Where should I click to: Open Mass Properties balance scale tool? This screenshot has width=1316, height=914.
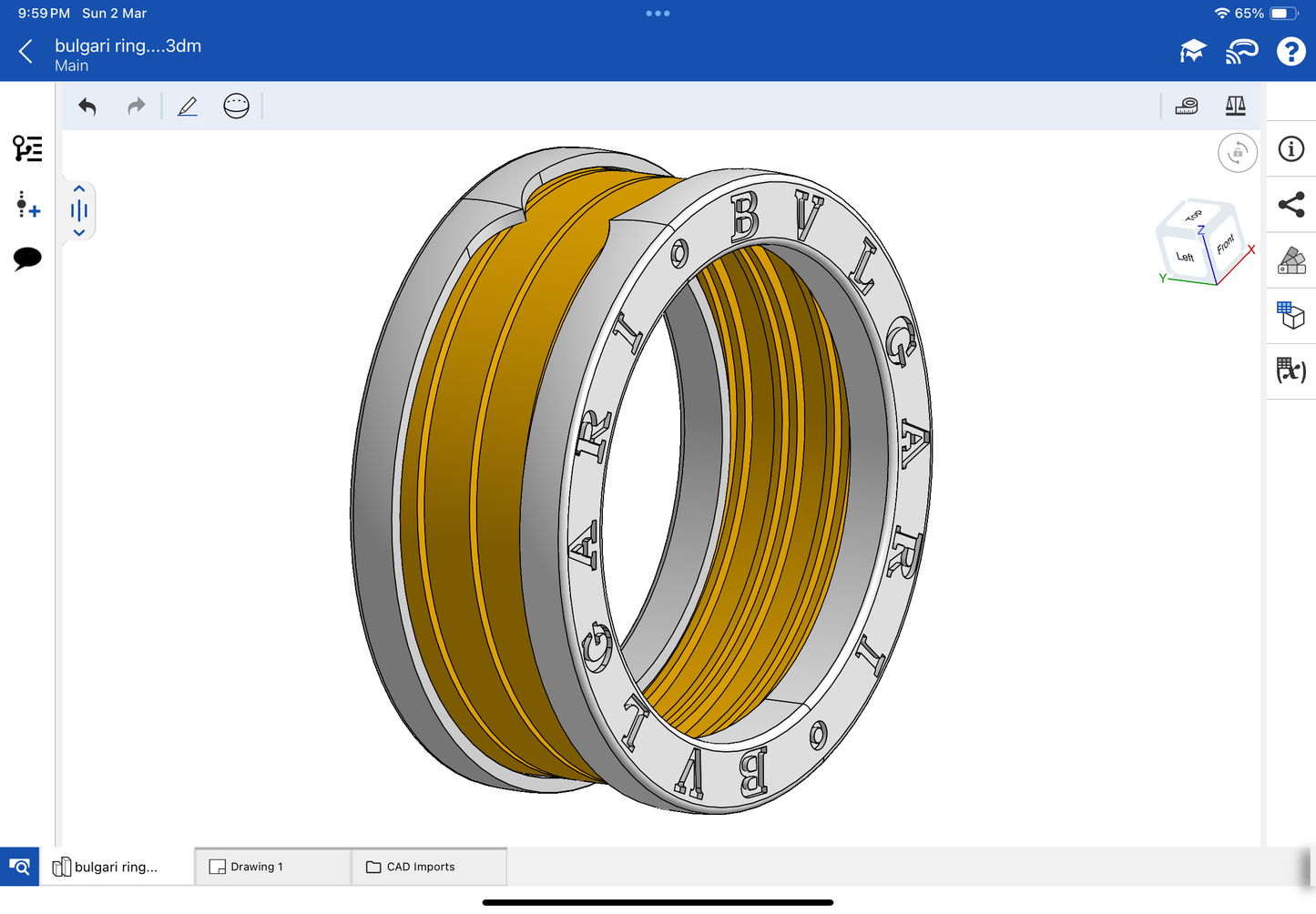(1235, 107)
